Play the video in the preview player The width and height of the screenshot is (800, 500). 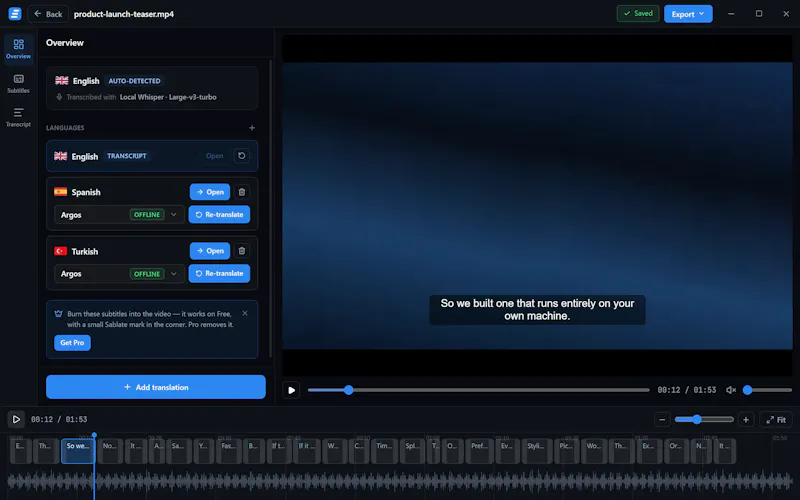tap(291, 390)
